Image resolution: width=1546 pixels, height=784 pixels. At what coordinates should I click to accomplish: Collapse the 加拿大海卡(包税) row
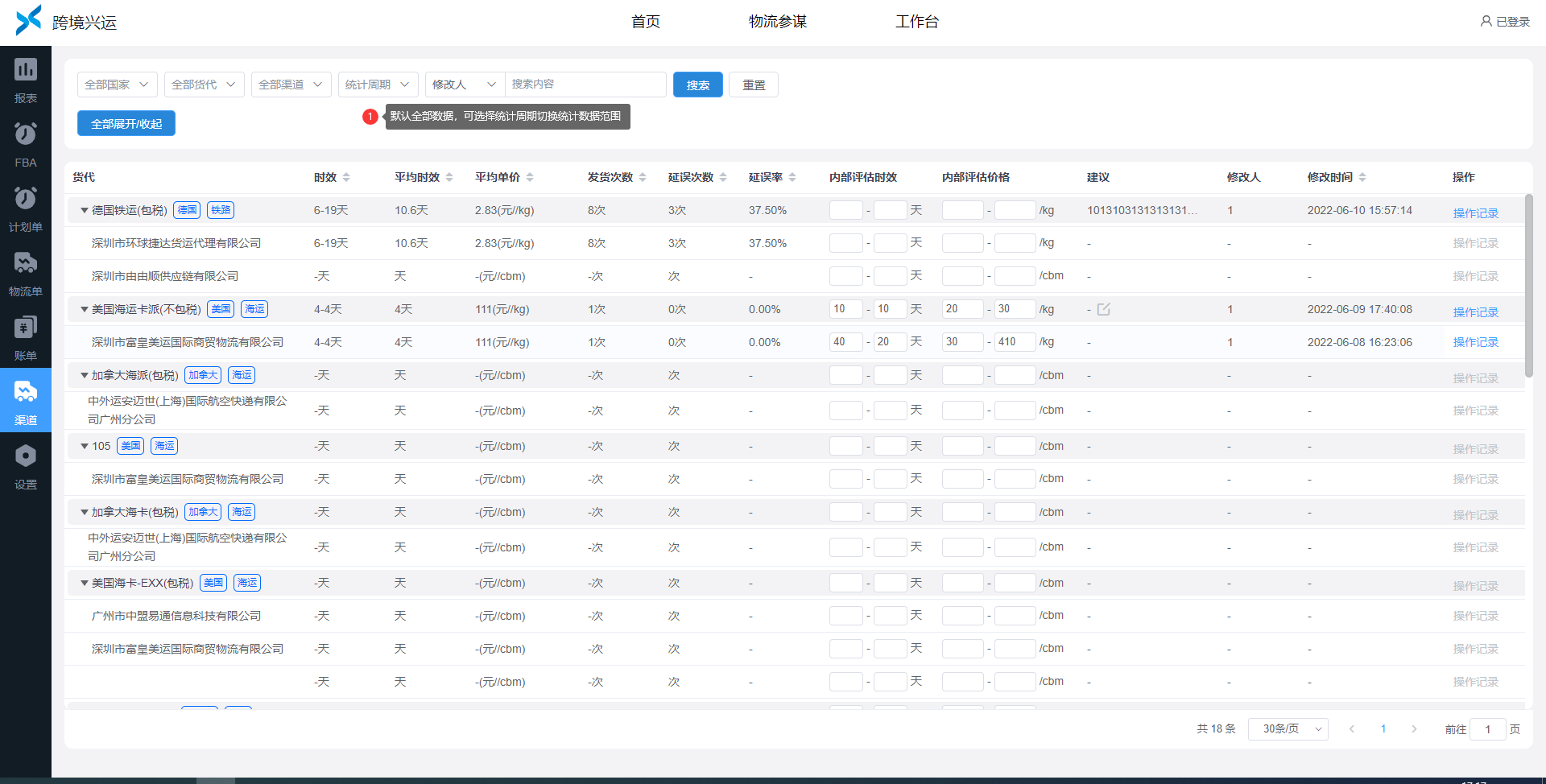[x=84, y=512]
